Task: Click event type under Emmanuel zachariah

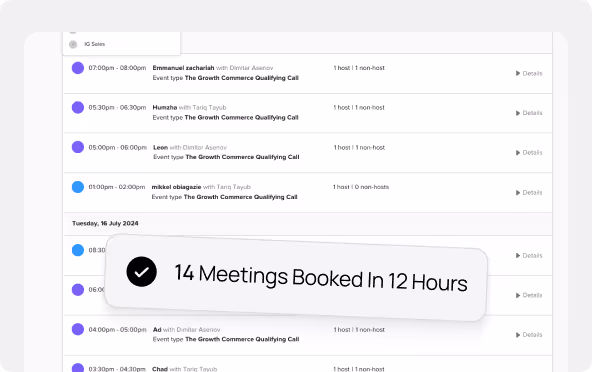Action: click(226, 78)
